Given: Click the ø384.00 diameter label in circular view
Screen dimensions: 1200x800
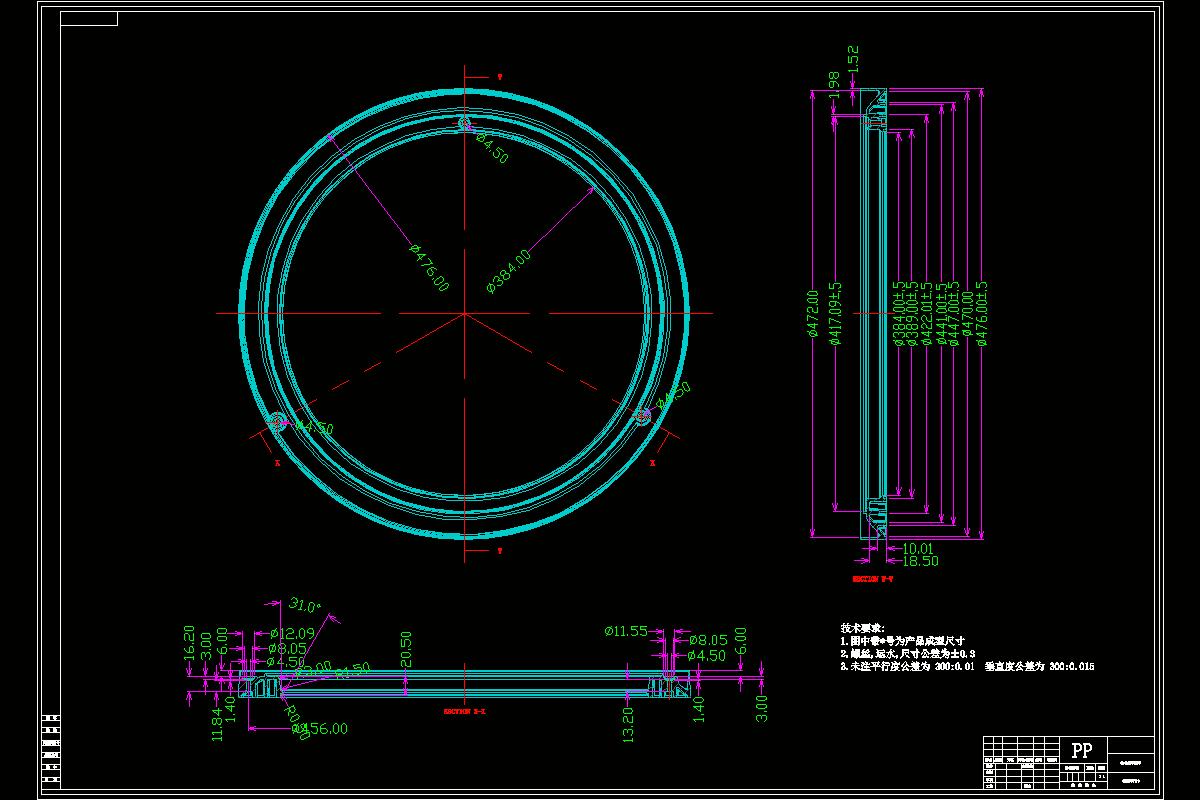Looking at the screenshot, I should click(x=509, y=271).
